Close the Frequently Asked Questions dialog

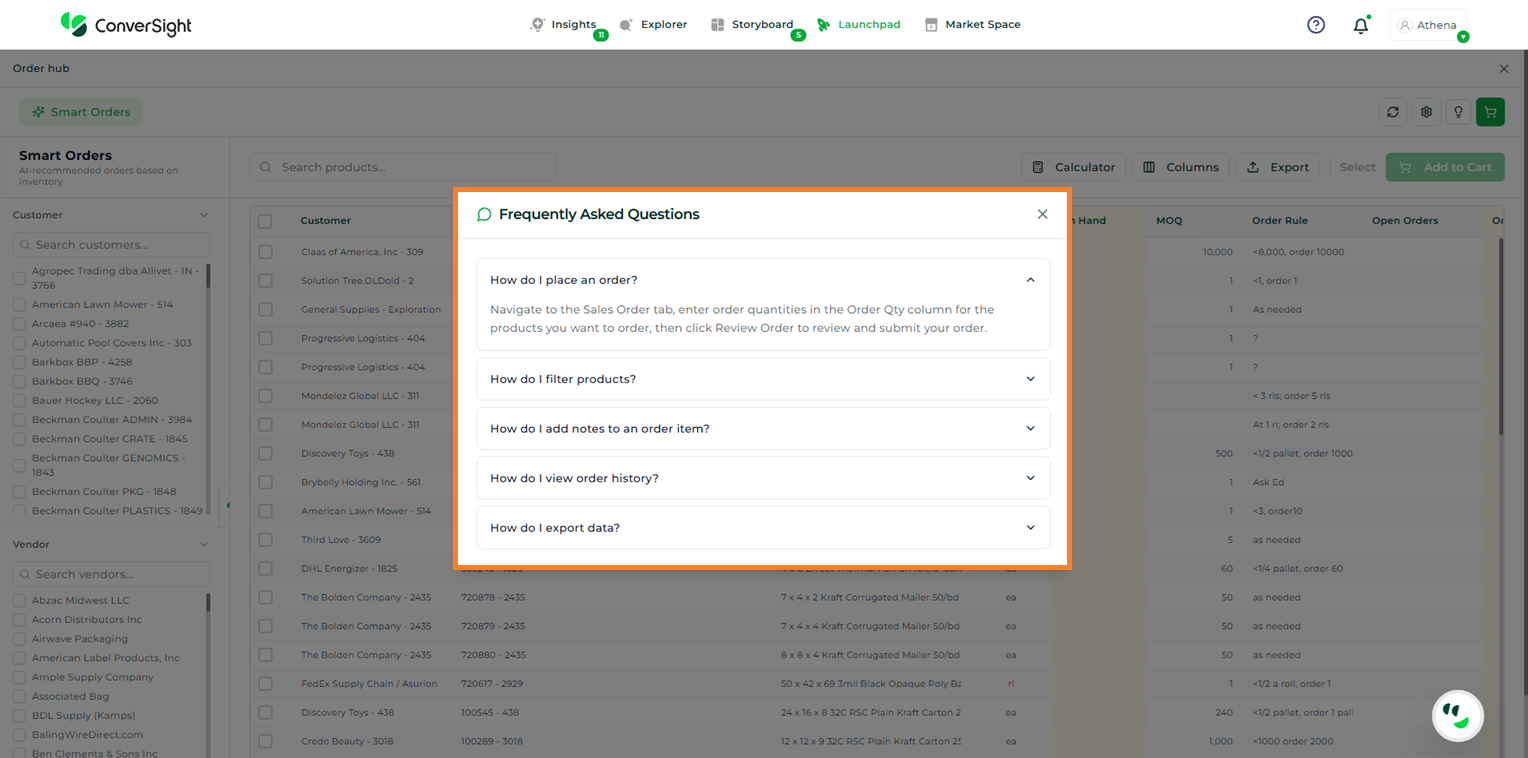click(x=1042, y=214)
